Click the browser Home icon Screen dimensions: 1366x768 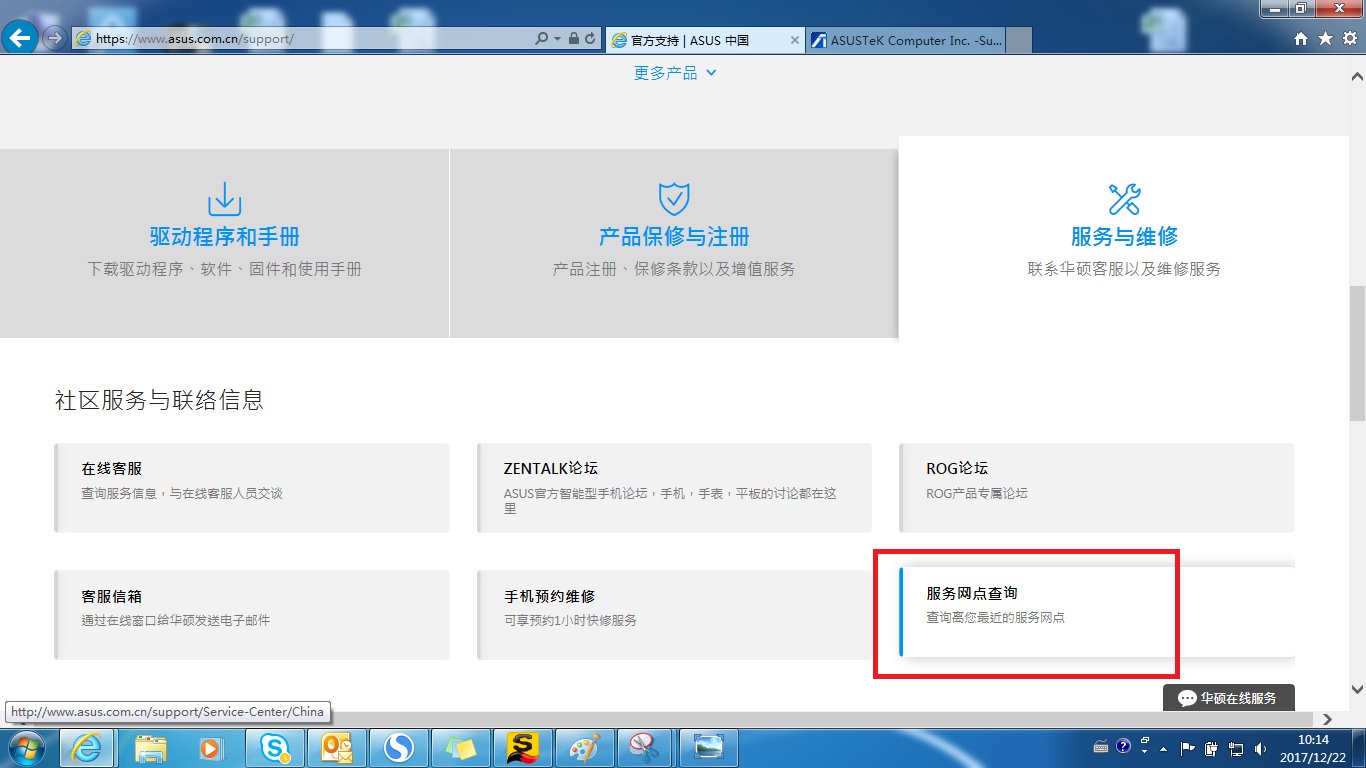[1300, 38]
